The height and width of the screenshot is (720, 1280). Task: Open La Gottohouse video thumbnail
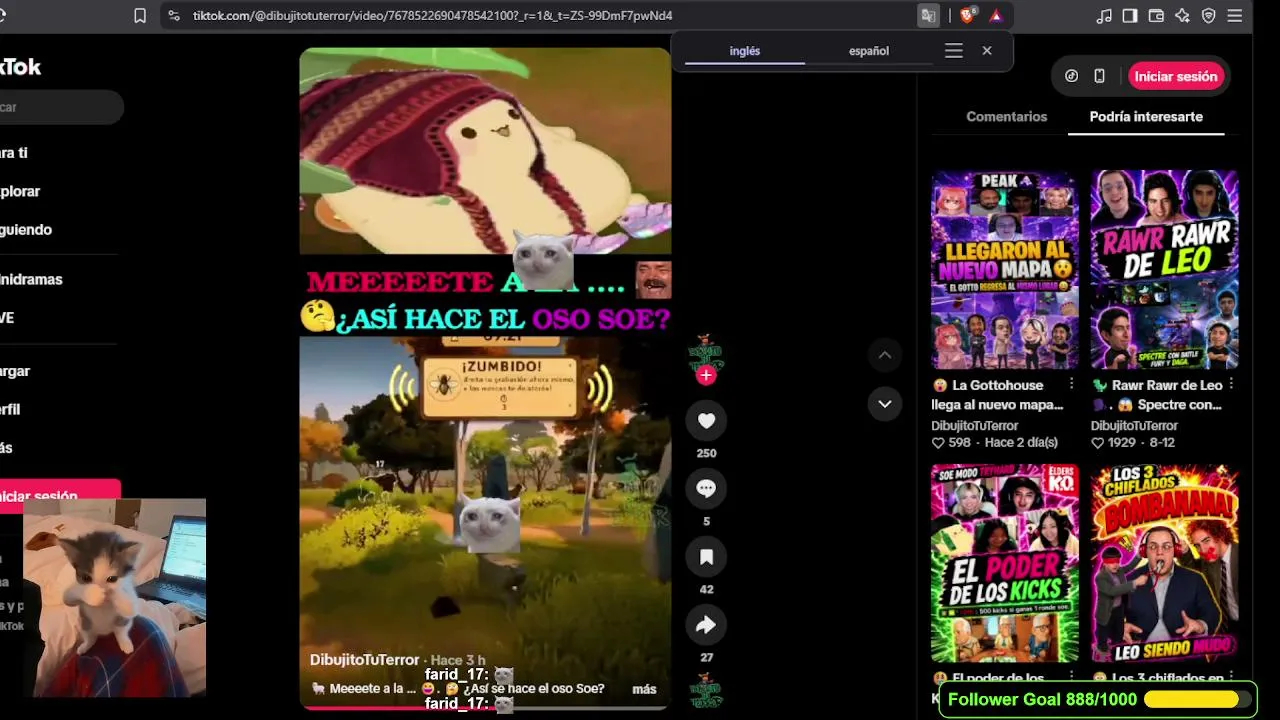pyautogui.click(x=1005, y=270)
